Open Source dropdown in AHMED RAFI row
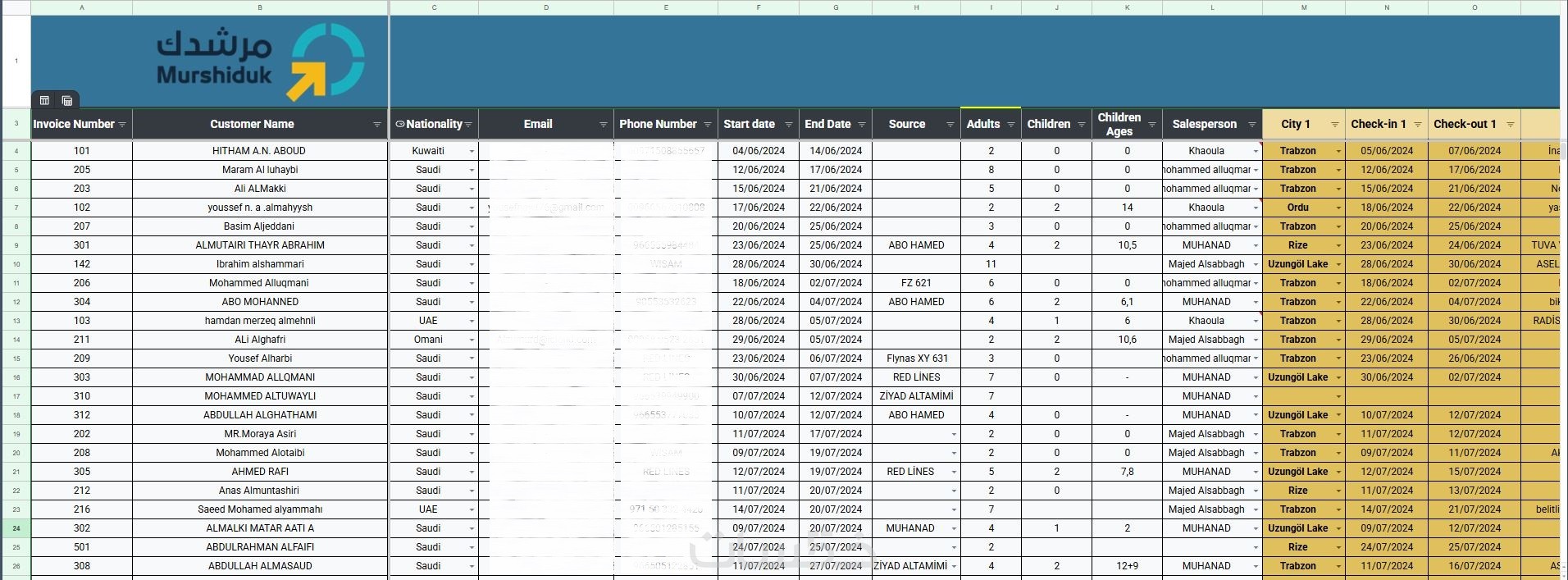 [954, 472]
